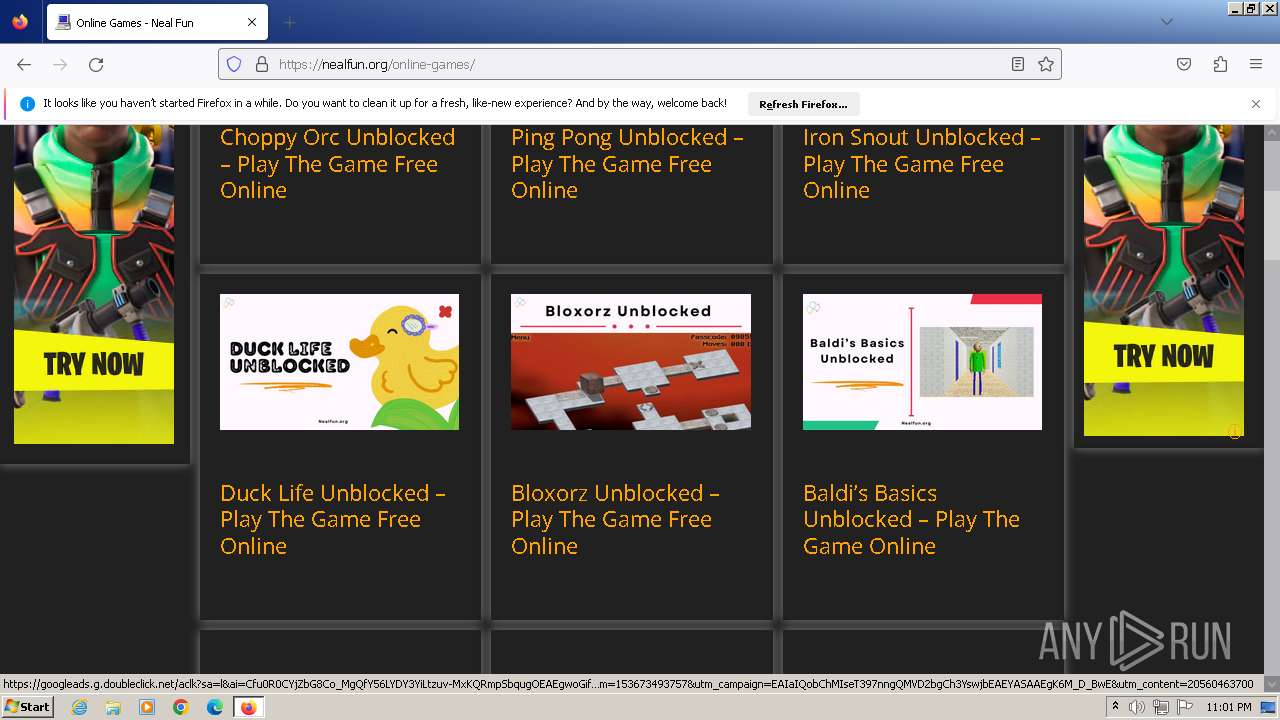Image resolution: width=1280 pixels, height=720 pixels.
Task: Go back to the previous page
Action: click(24, 64)
